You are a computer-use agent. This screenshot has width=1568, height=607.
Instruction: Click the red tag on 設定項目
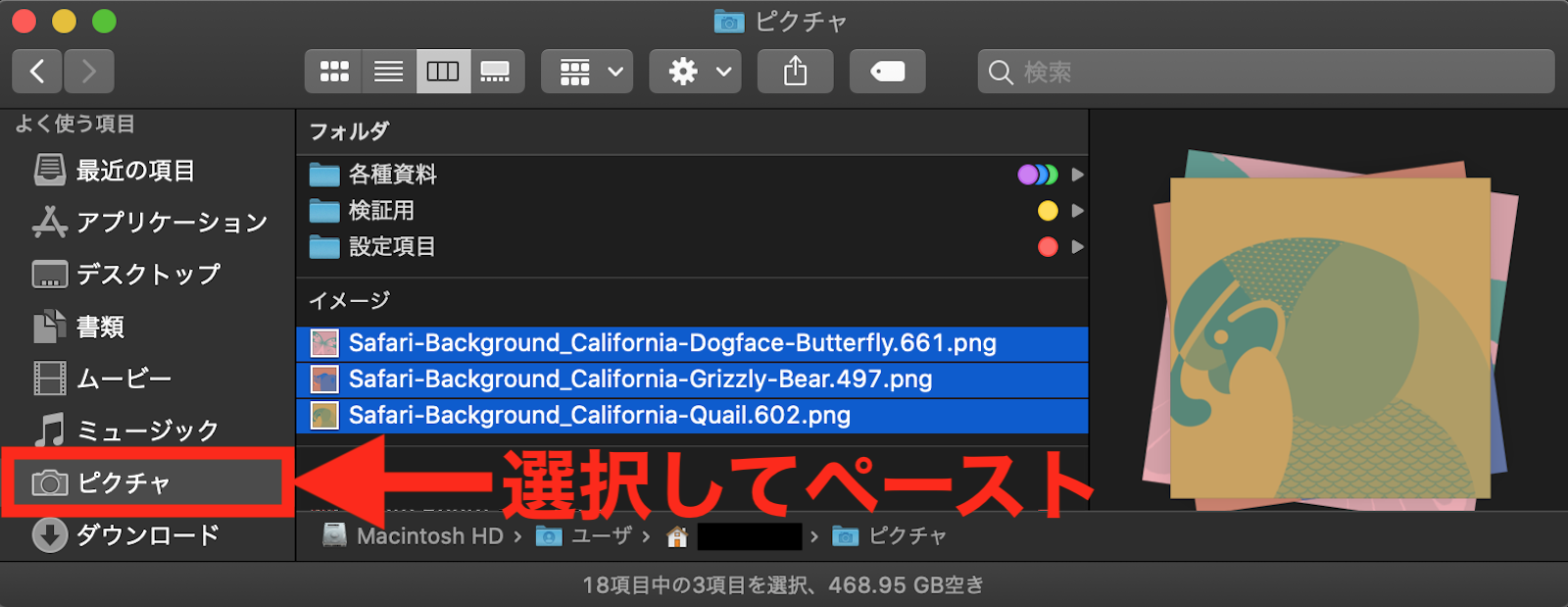tap(1048, 247)
